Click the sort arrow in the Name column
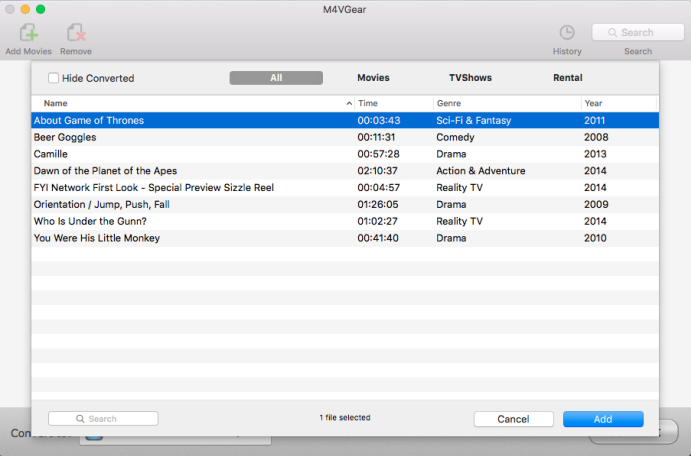The height and width of the screenshot is (456, 691). coord(349,104)
